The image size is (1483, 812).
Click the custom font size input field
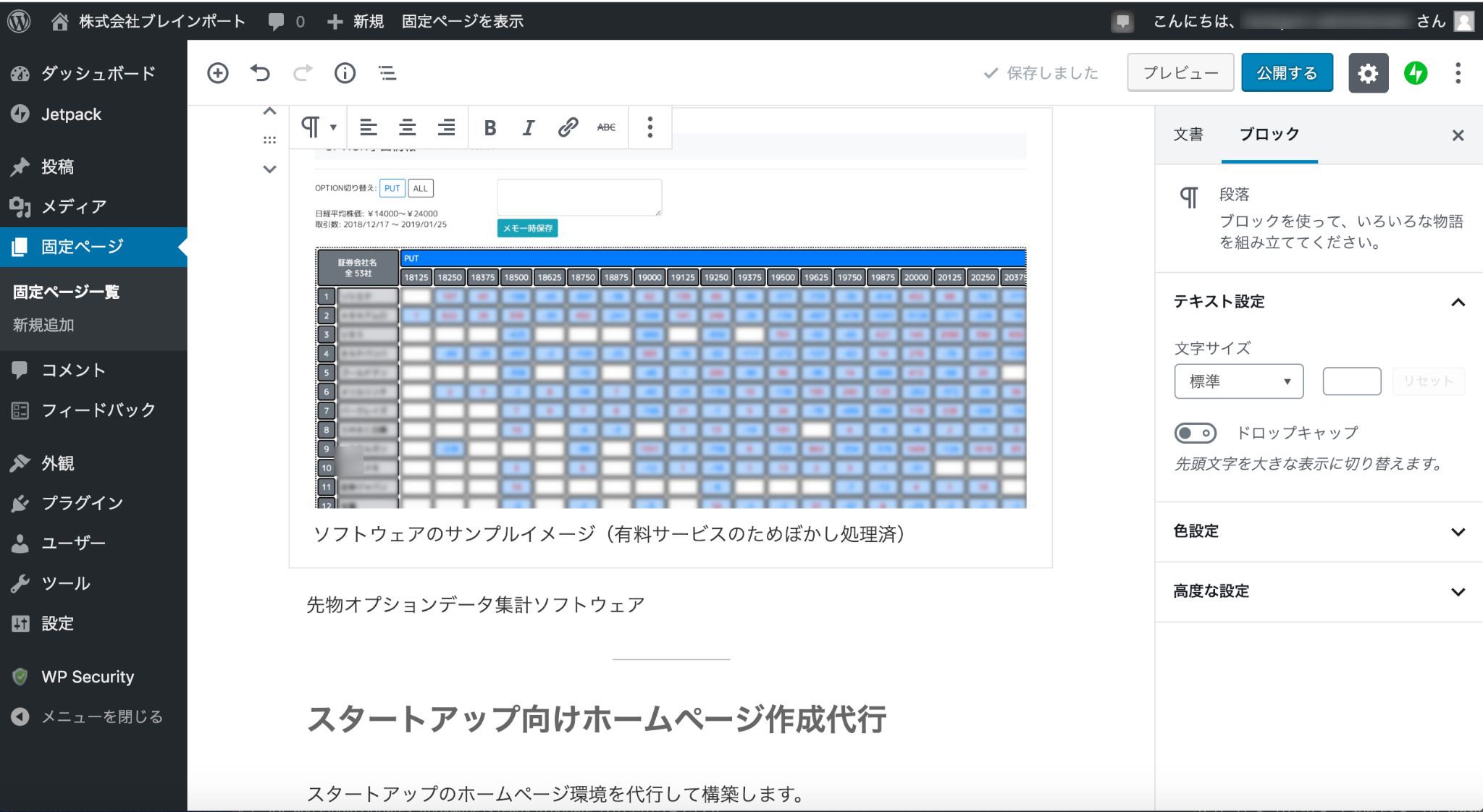pos(1351,381)
